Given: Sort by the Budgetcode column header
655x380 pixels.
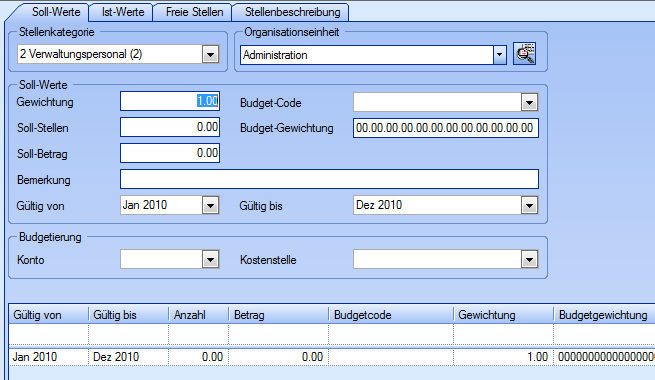Looking at the screenshot, I should point(391,314).
